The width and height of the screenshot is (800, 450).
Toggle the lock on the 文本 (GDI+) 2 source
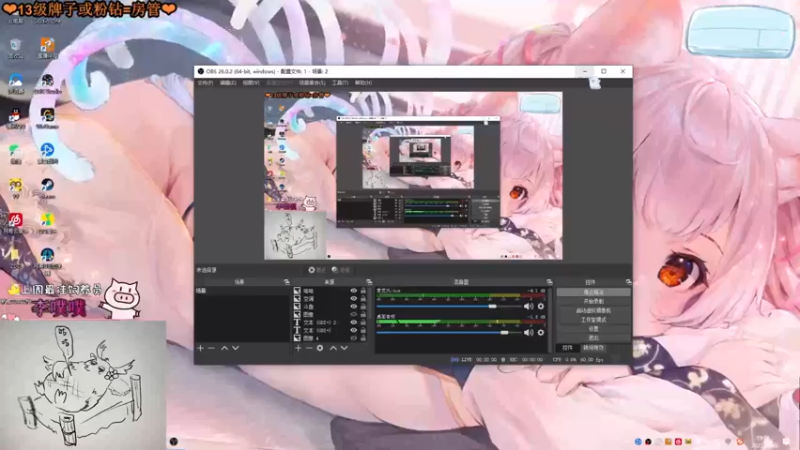coord(363,322)
